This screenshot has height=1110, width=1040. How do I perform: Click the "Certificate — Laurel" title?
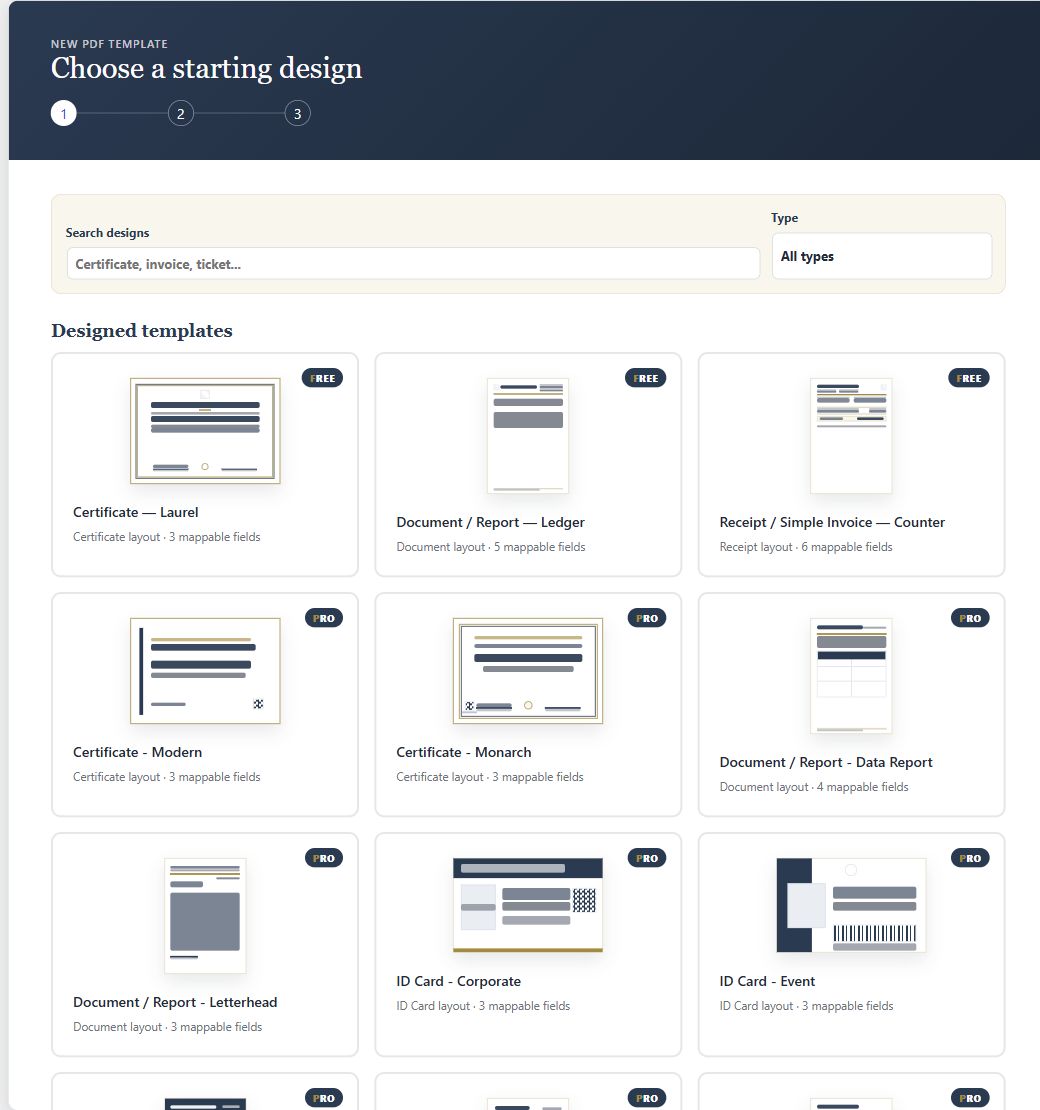coord(135,512)
